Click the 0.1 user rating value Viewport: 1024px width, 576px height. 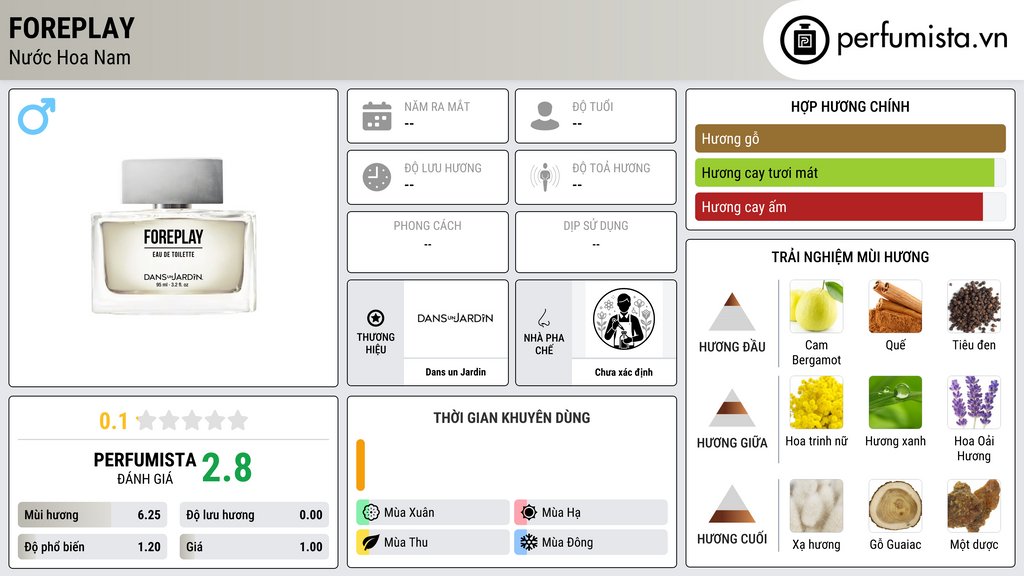click(114, 421)
